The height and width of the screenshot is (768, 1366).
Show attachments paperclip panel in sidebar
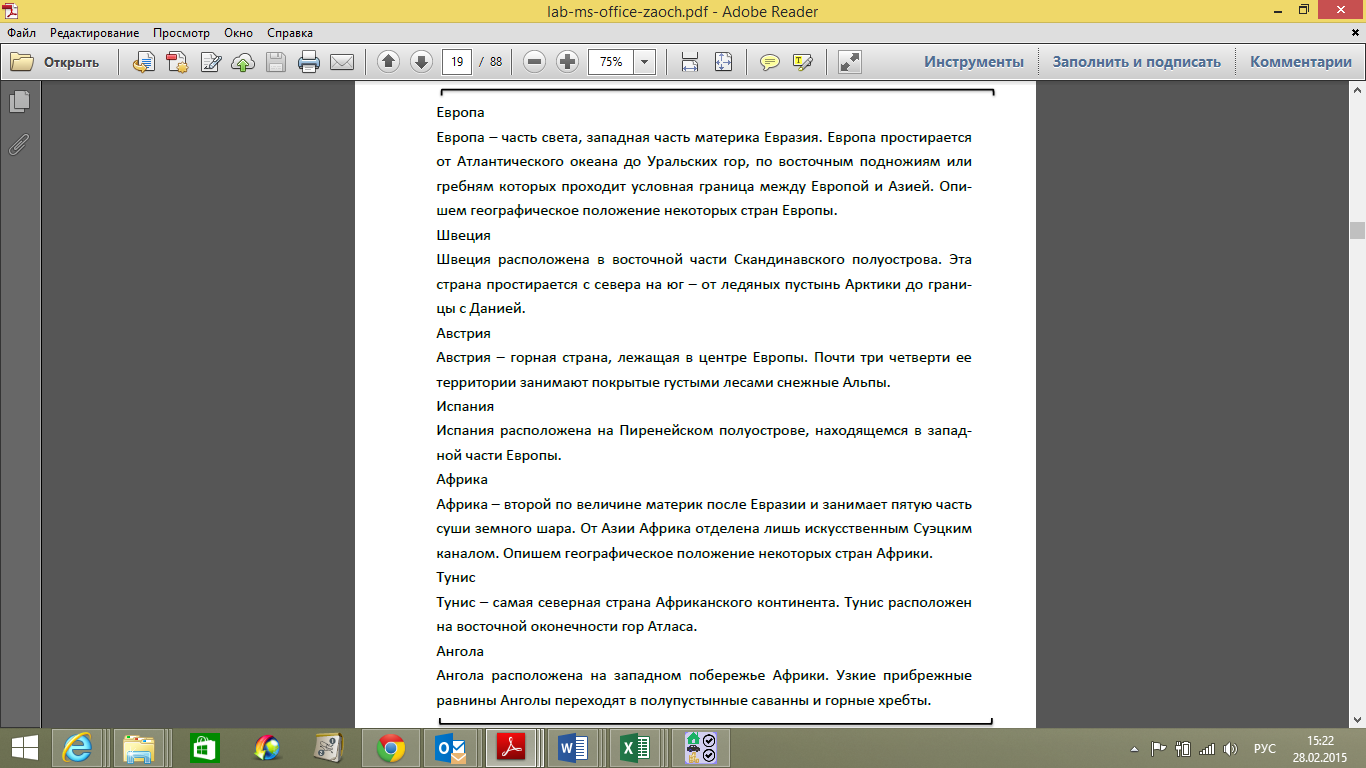[20, 144]
